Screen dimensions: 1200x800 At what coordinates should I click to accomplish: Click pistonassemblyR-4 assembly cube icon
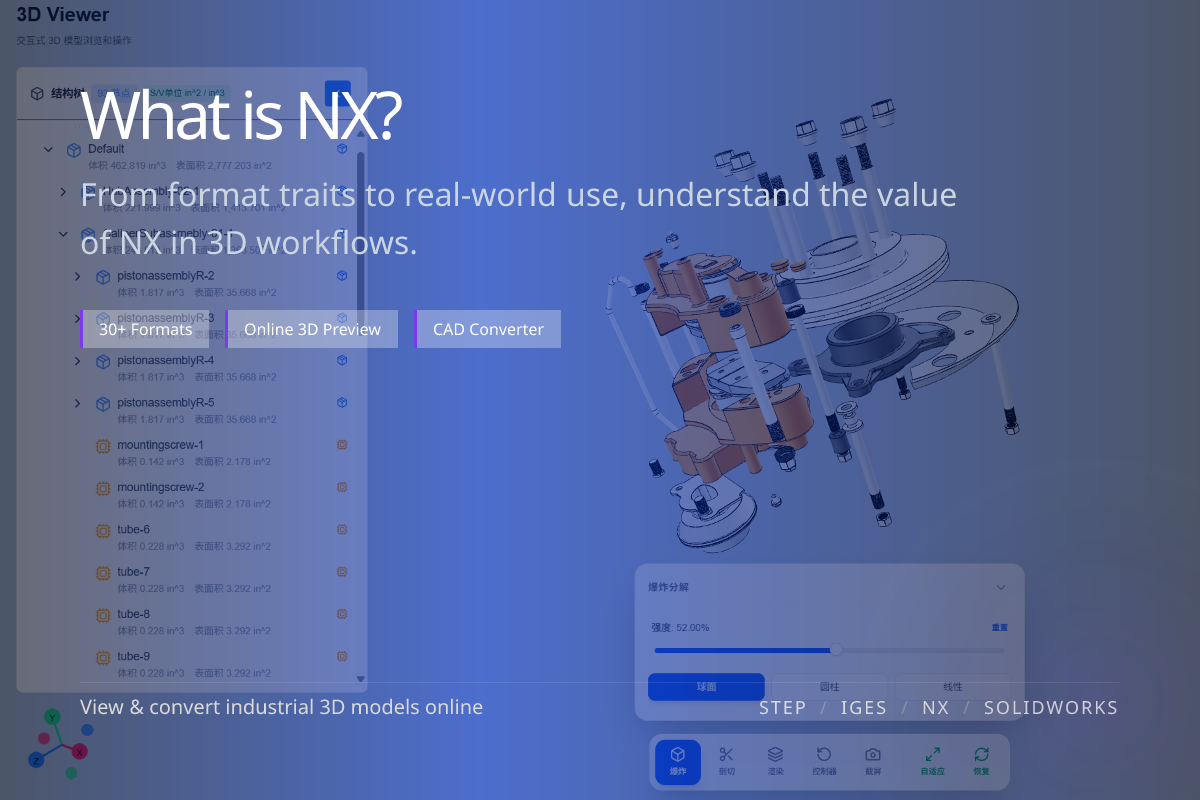[102, 361]
